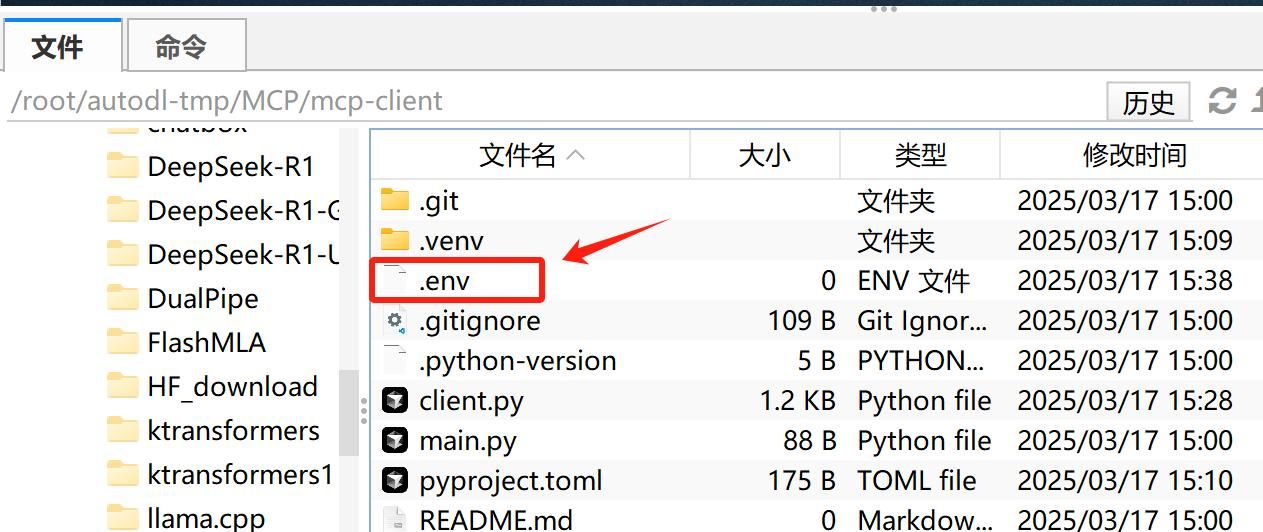
Task: Select the .git folder icon
Action: (395, 200)
